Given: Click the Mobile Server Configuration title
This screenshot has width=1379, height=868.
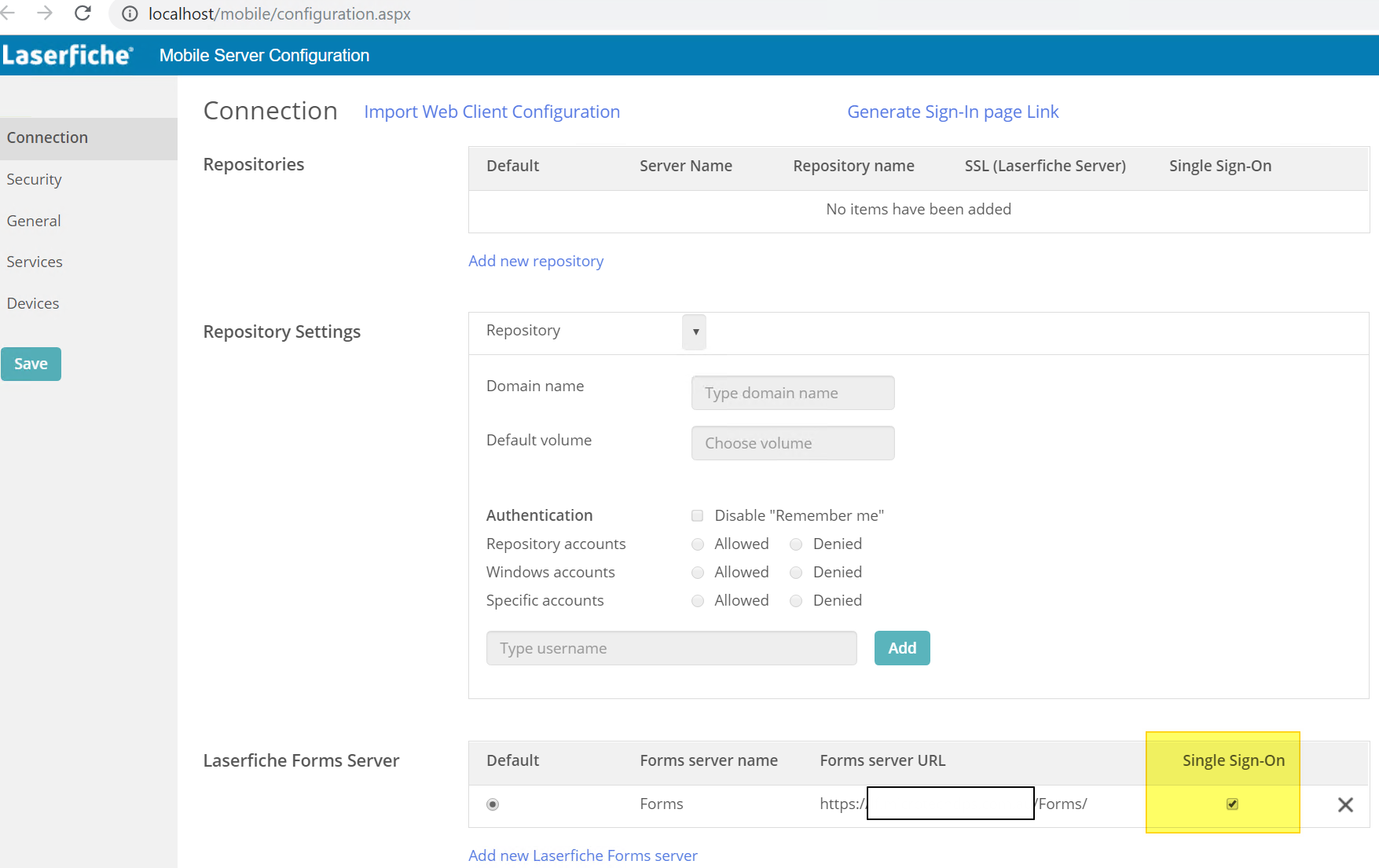Looking at the screenshot, I should pos(264,56).
